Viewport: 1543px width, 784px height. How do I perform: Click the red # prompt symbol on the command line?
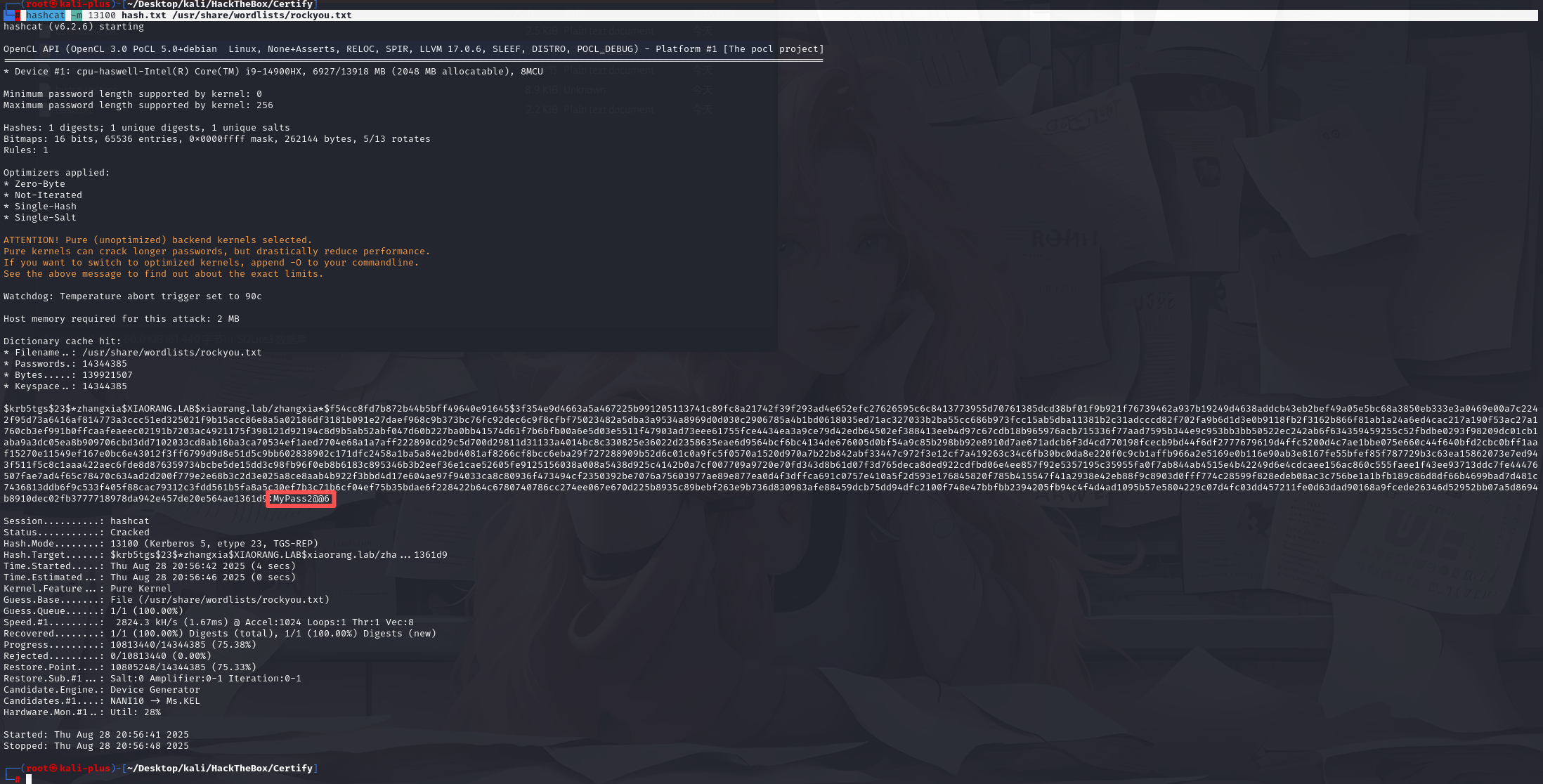tap(18, 15)
